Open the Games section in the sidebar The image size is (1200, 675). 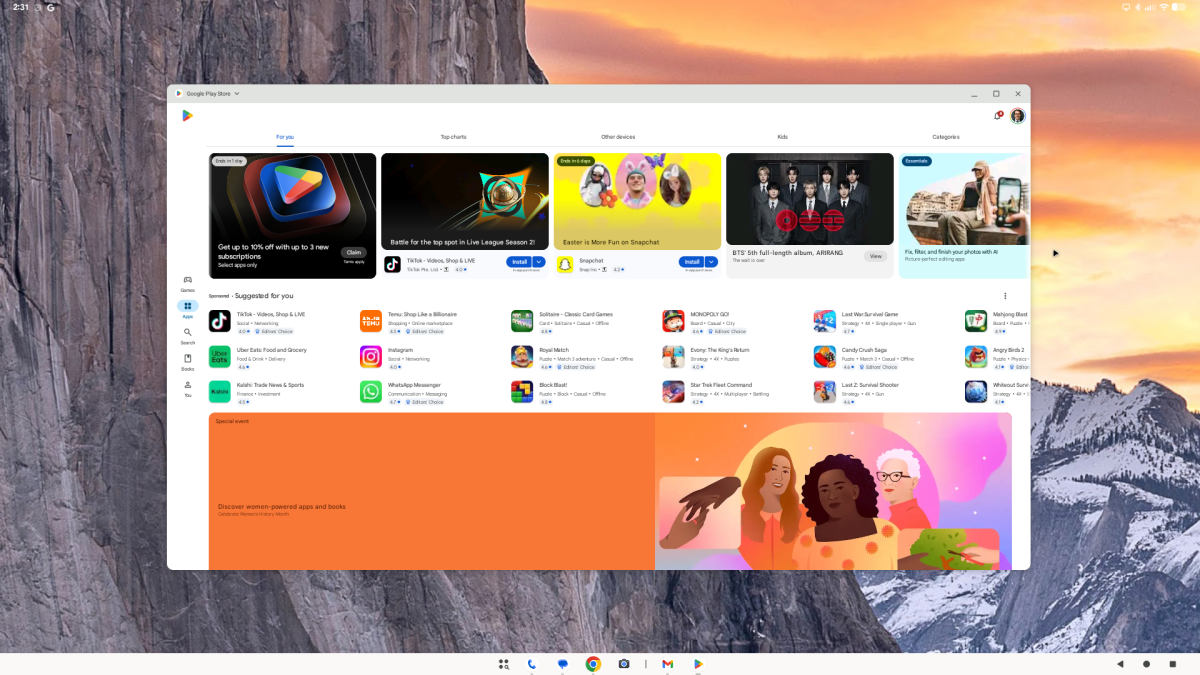pyautogui.click(x=188, y=281)
